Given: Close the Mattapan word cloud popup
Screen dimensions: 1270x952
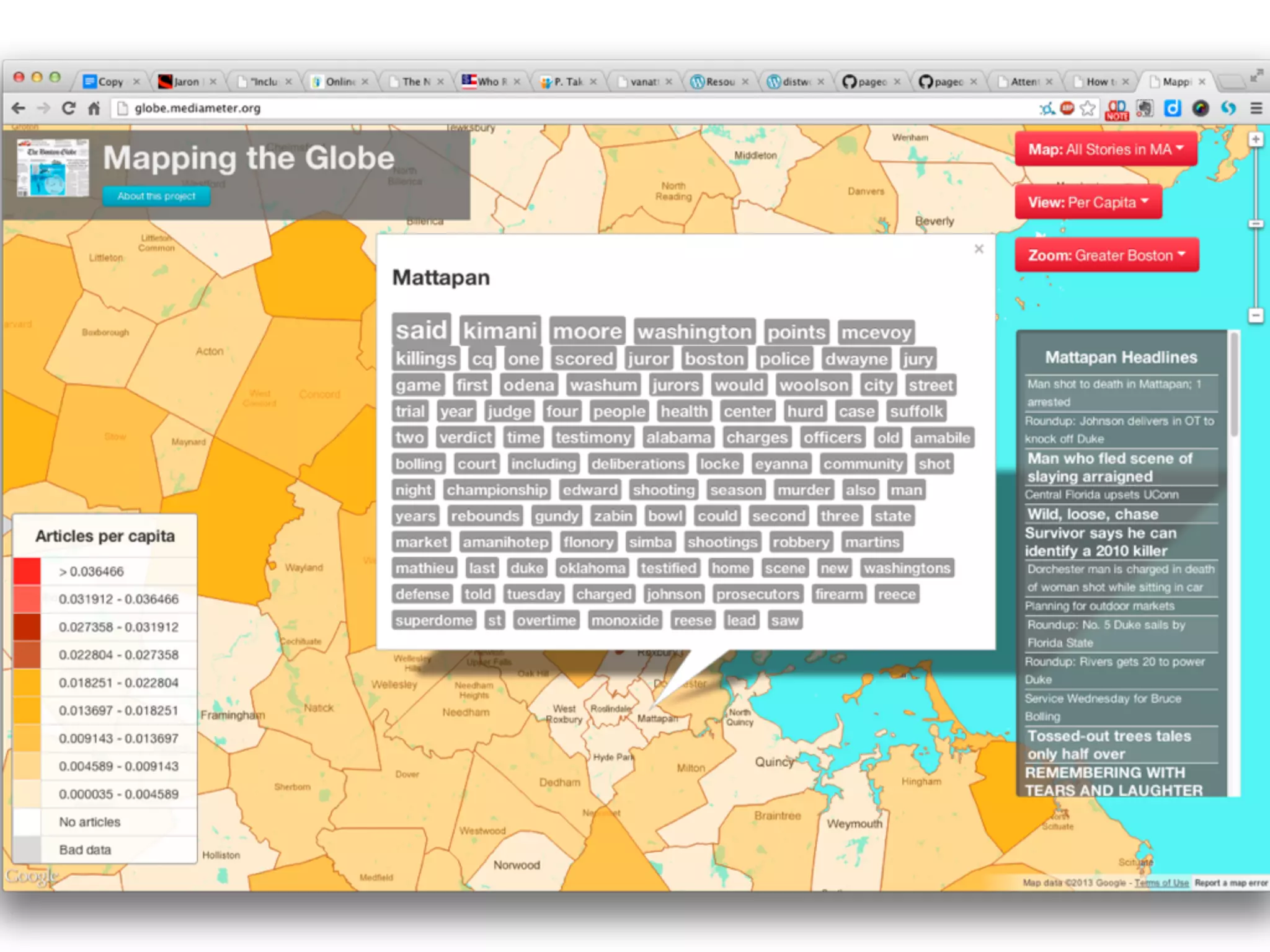Looking at the screenshot, I should [x=979, y=249].
